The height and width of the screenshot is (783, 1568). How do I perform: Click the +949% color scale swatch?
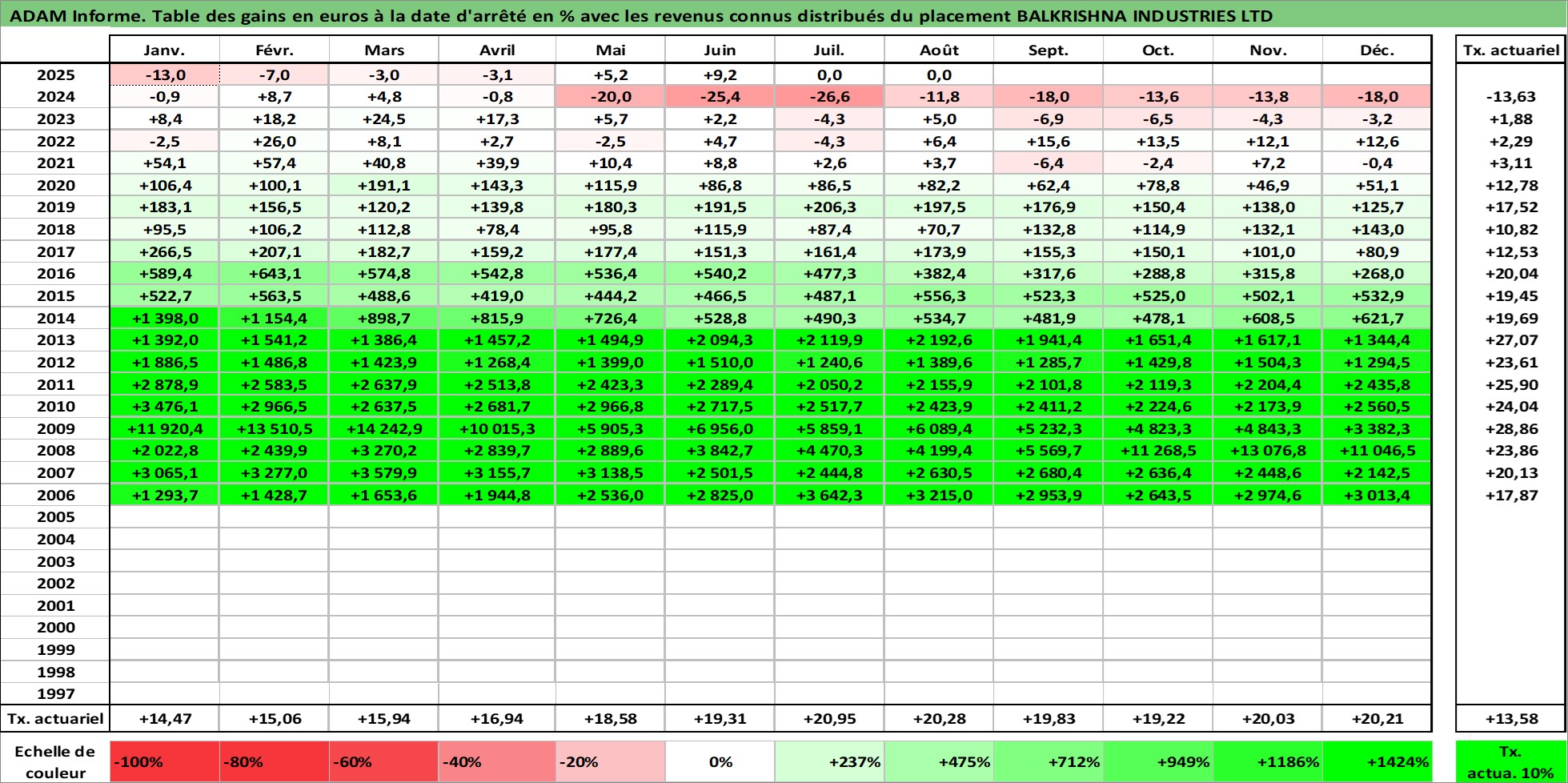pos(1158,762)
